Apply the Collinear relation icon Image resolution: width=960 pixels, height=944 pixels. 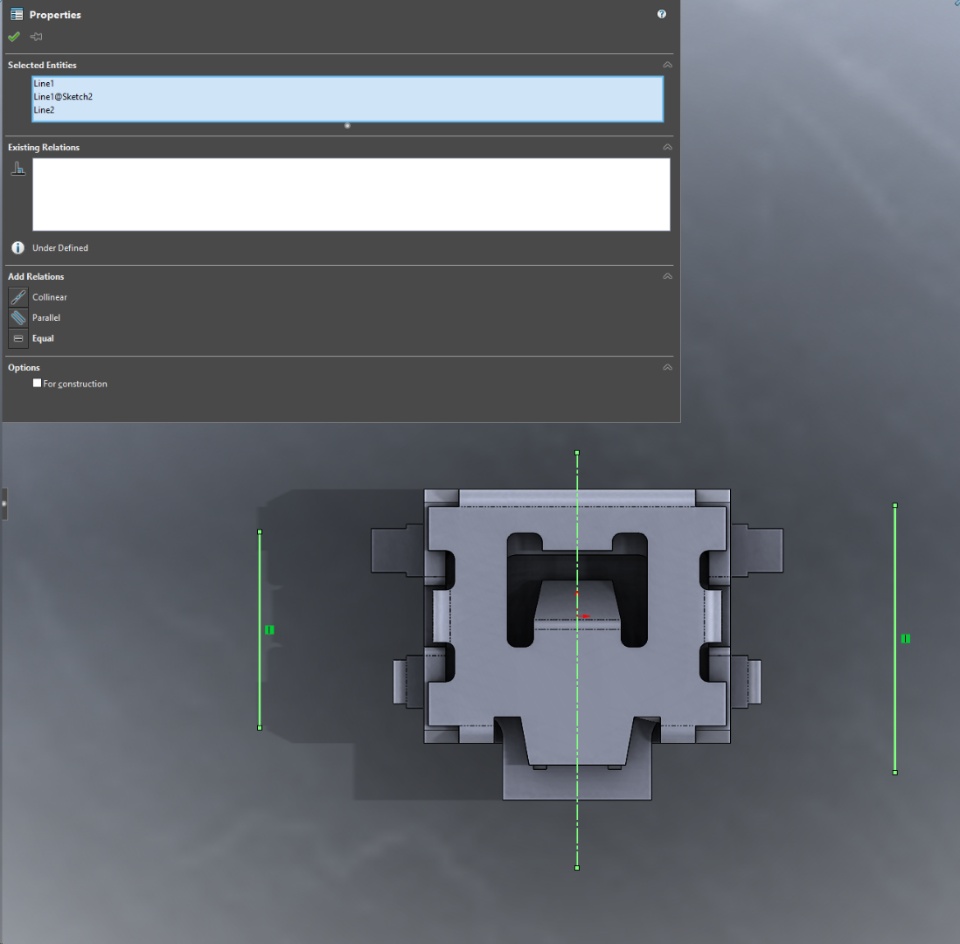pyautogui.click(x=18, y=297)
